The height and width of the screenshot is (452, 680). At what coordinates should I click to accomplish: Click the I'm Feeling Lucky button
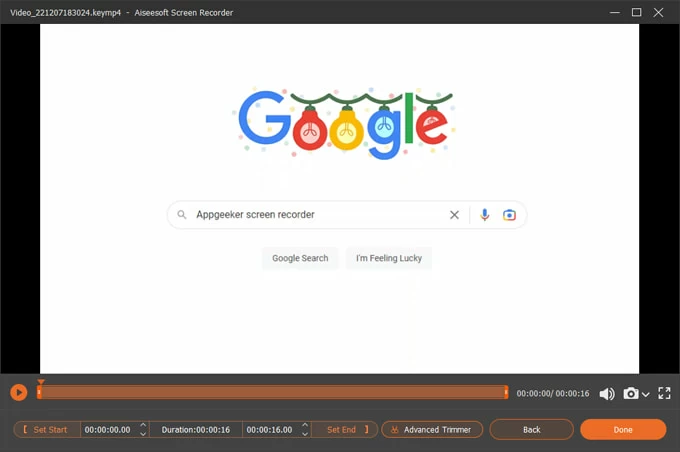click(389, 258)
